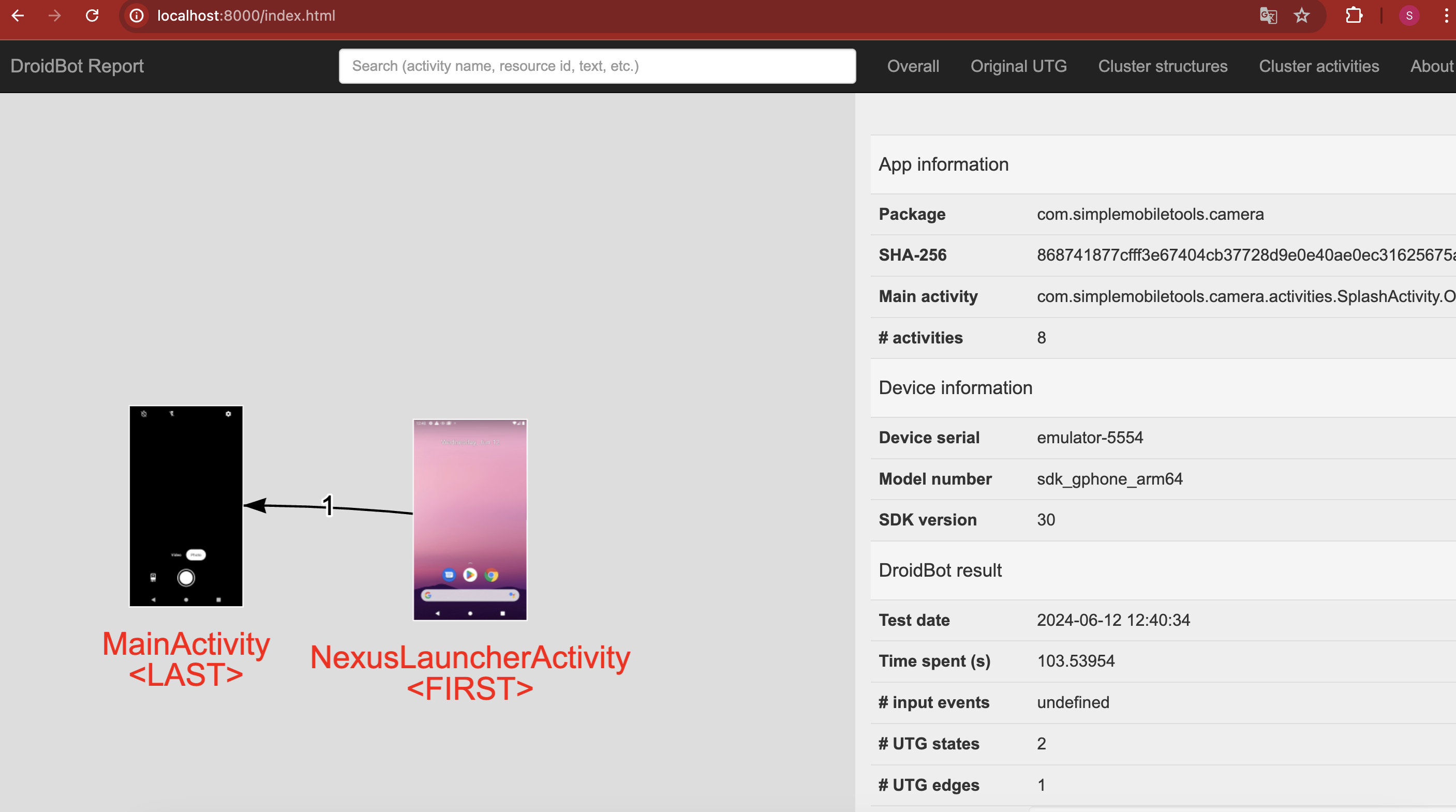The width and height of the screenshot is (1456, 812).
Task: Click the browser forward arrow
Action: 54,15
